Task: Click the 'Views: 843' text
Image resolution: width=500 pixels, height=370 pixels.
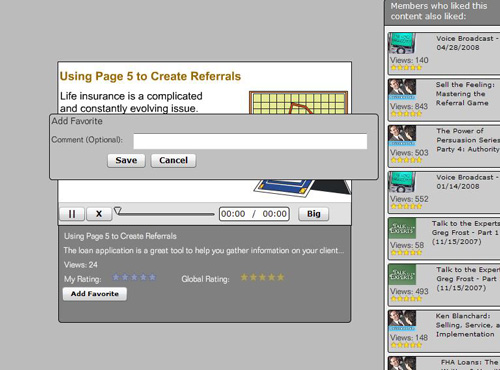Action: tap(409, 106)
